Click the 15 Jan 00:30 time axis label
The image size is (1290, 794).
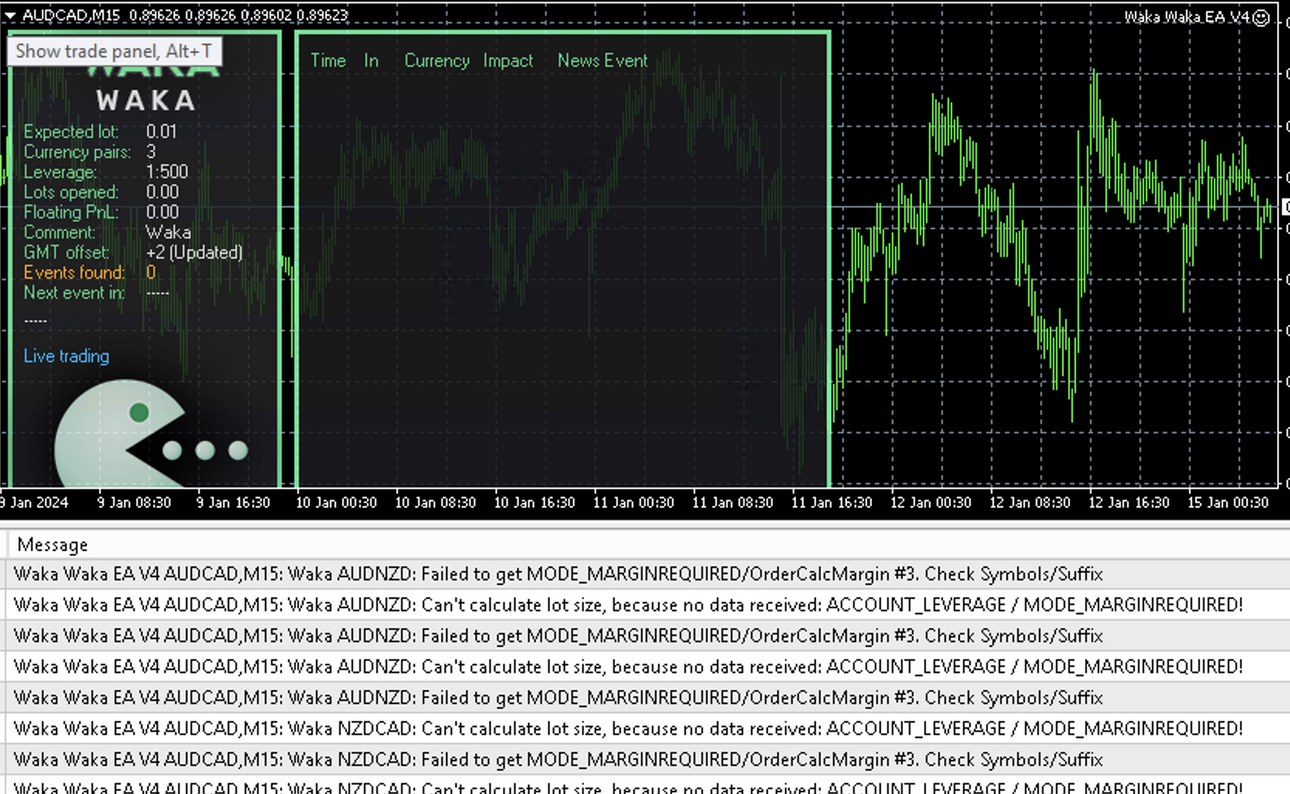tap(1228, 502)
